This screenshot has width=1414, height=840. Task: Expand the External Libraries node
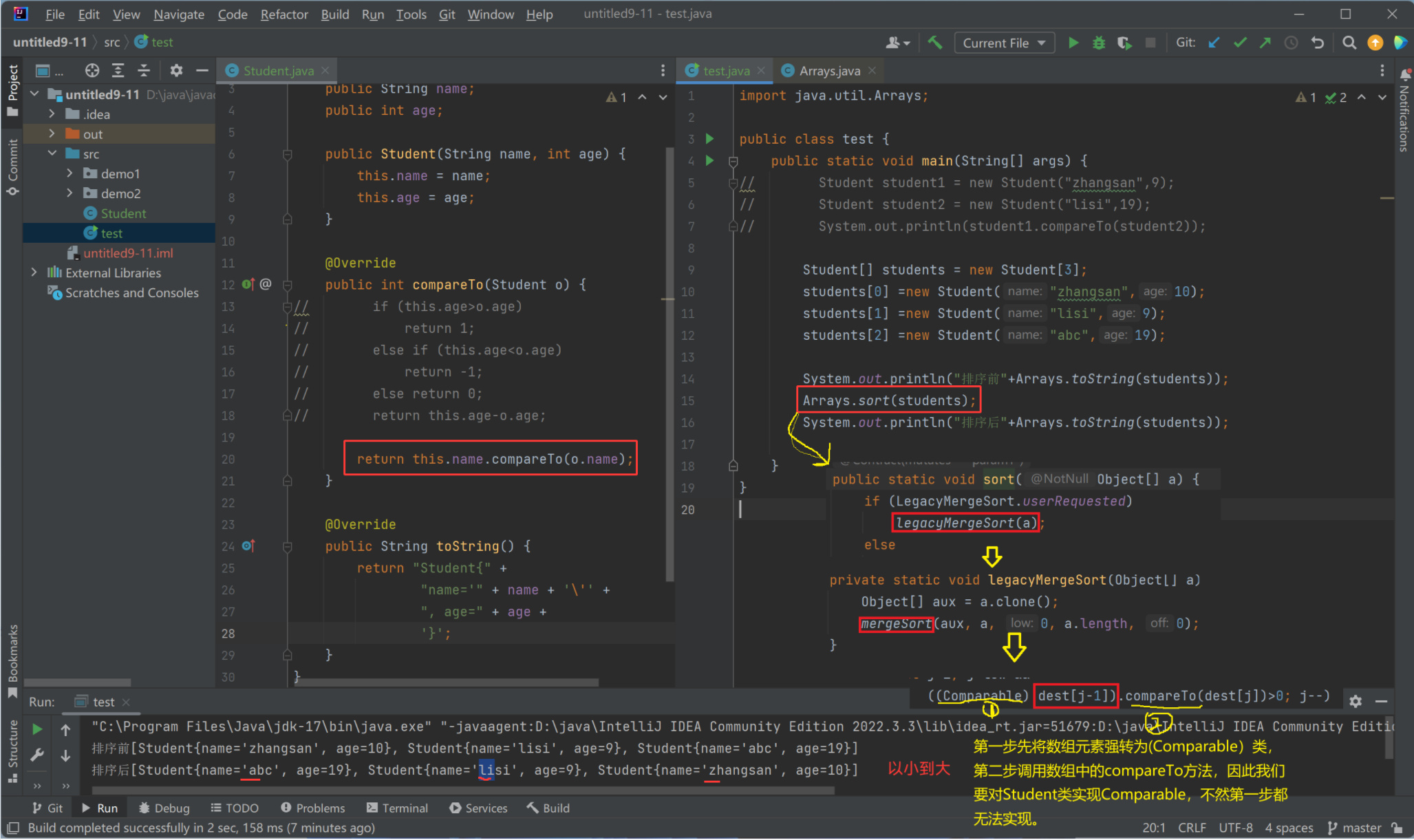tap(34, 272)
